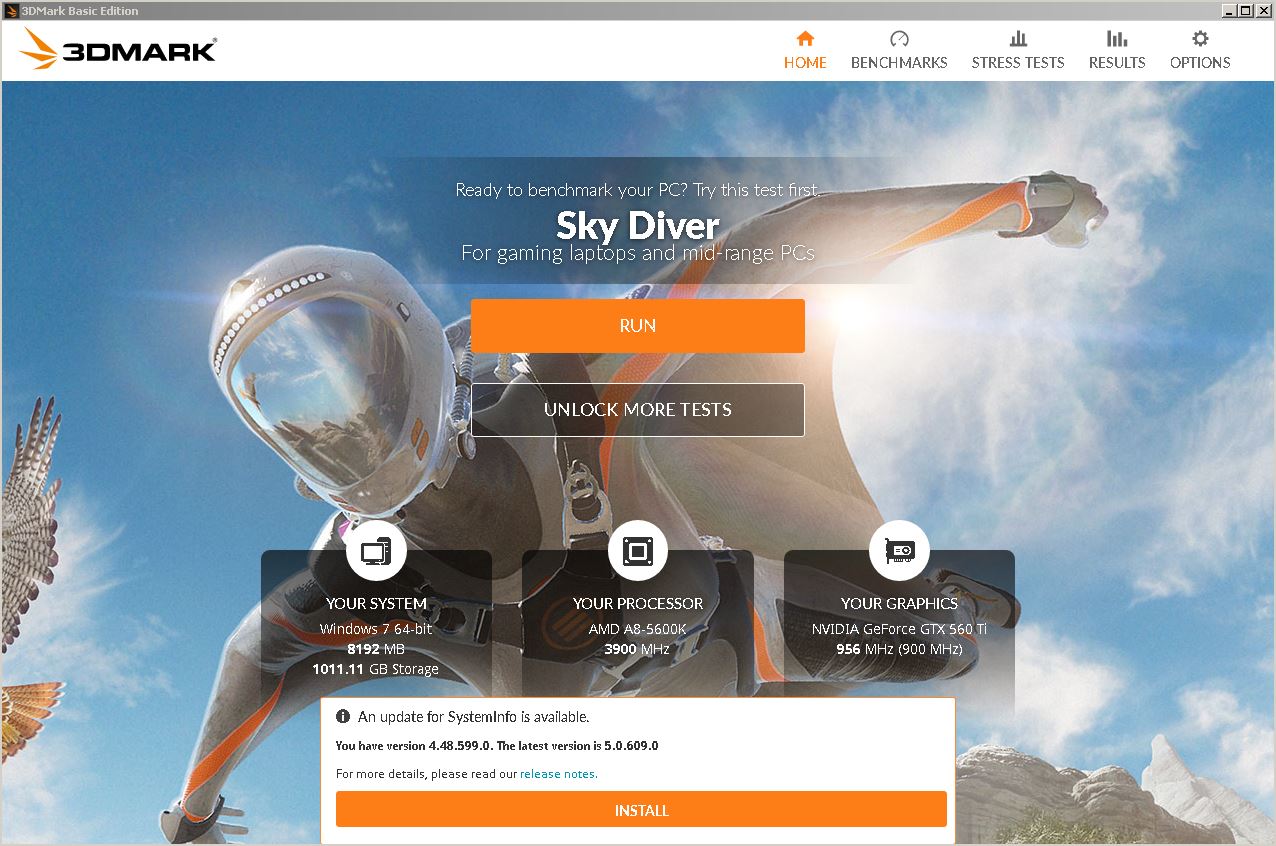Click the AMD A8-5600K processor name
This screenshot has height=846, width=1276.
coord(638,629)
